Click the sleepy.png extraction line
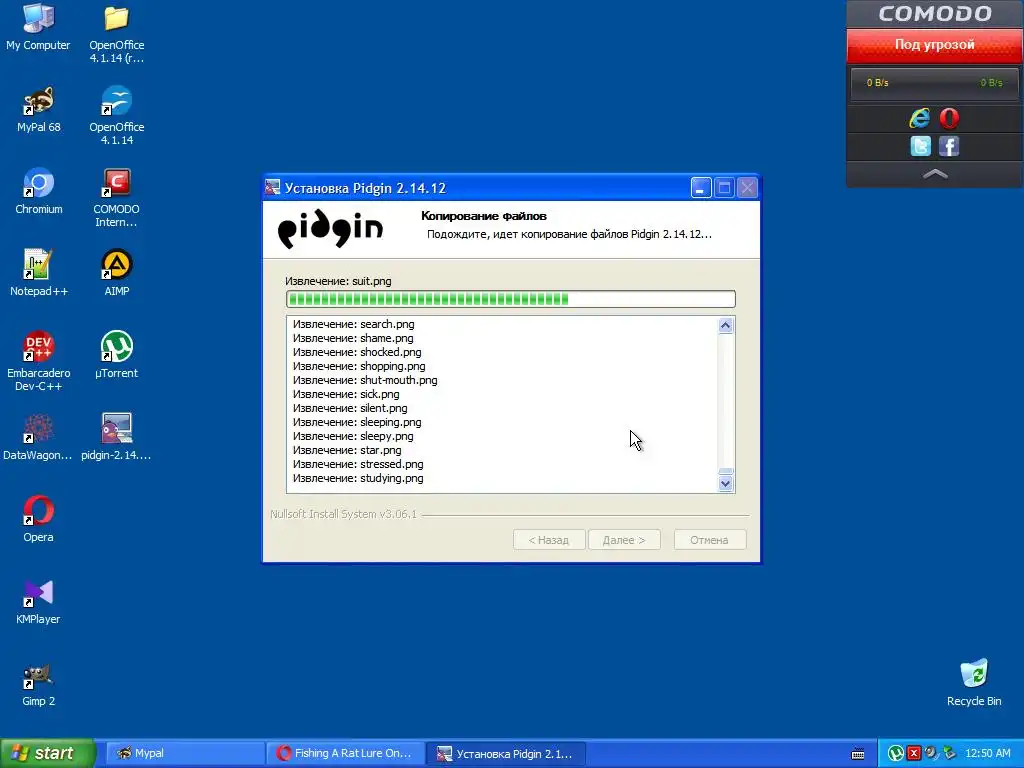Screen dimensions: 1024x768 353,436
